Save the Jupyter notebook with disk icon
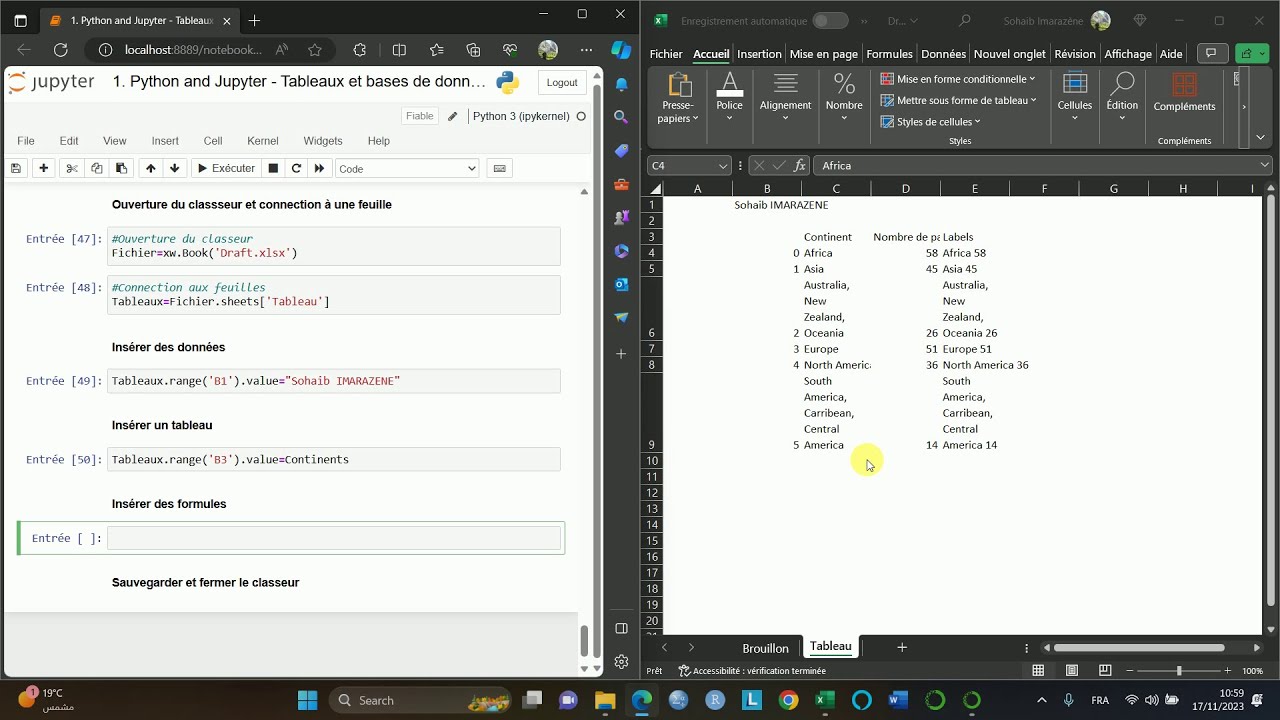Screen dimensions: 1280x720 16,169
